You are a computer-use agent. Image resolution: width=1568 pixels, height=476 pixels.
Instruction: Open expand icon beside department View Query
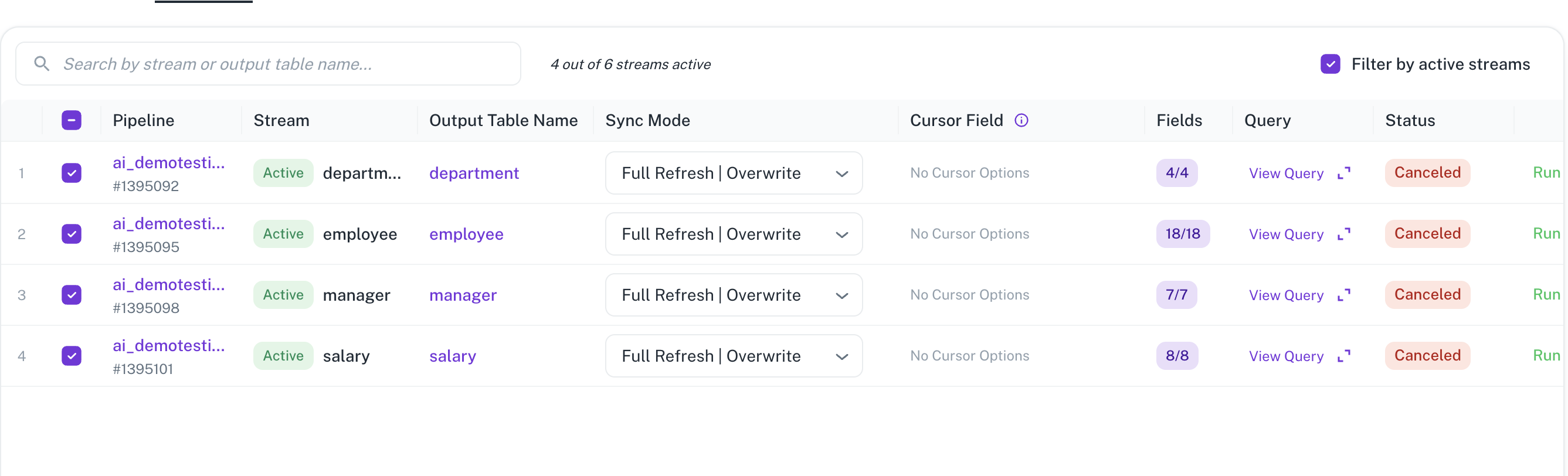pos(1343,174)
